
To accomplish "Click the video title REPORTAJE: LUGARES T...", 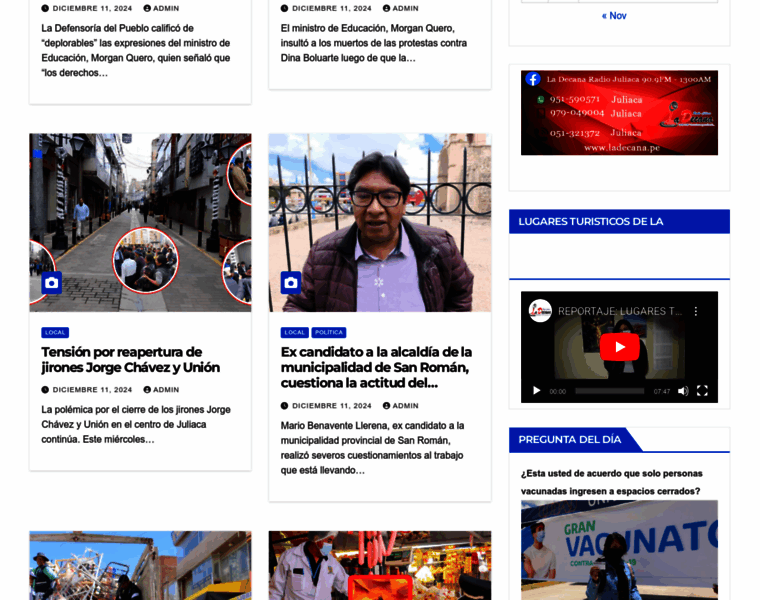I will [620, 311].
